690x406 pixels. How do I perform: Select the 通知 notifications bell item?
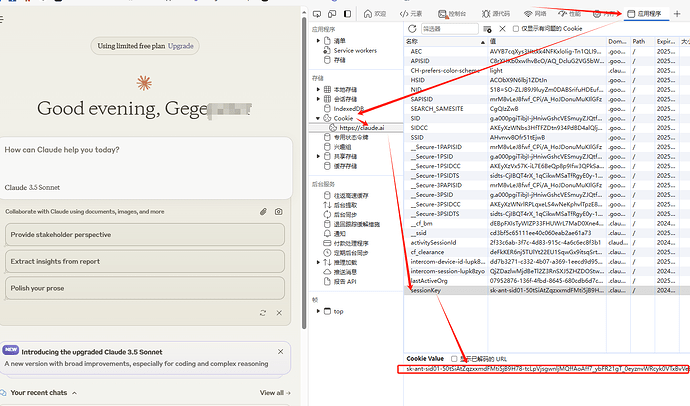(335, 234)
